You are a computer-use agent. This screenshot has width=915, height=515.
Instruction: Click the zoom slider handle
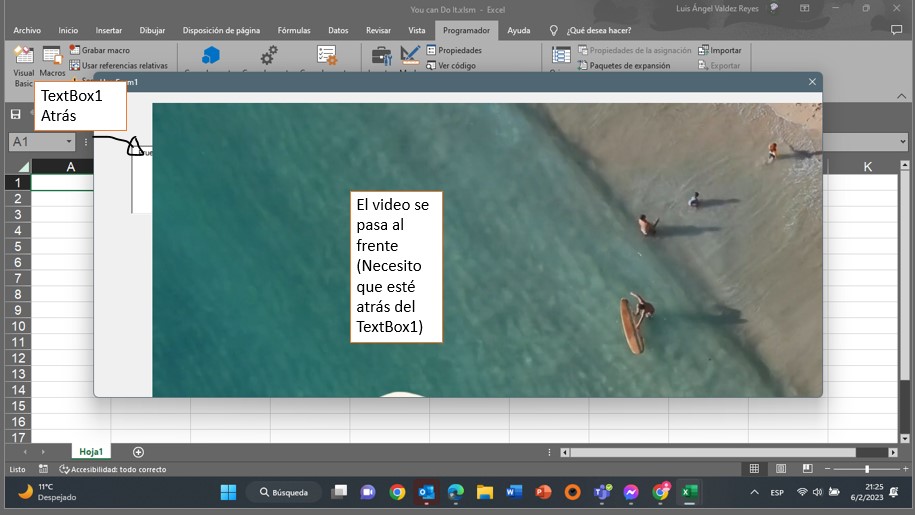pyautogui.click(x=867, y=469)
